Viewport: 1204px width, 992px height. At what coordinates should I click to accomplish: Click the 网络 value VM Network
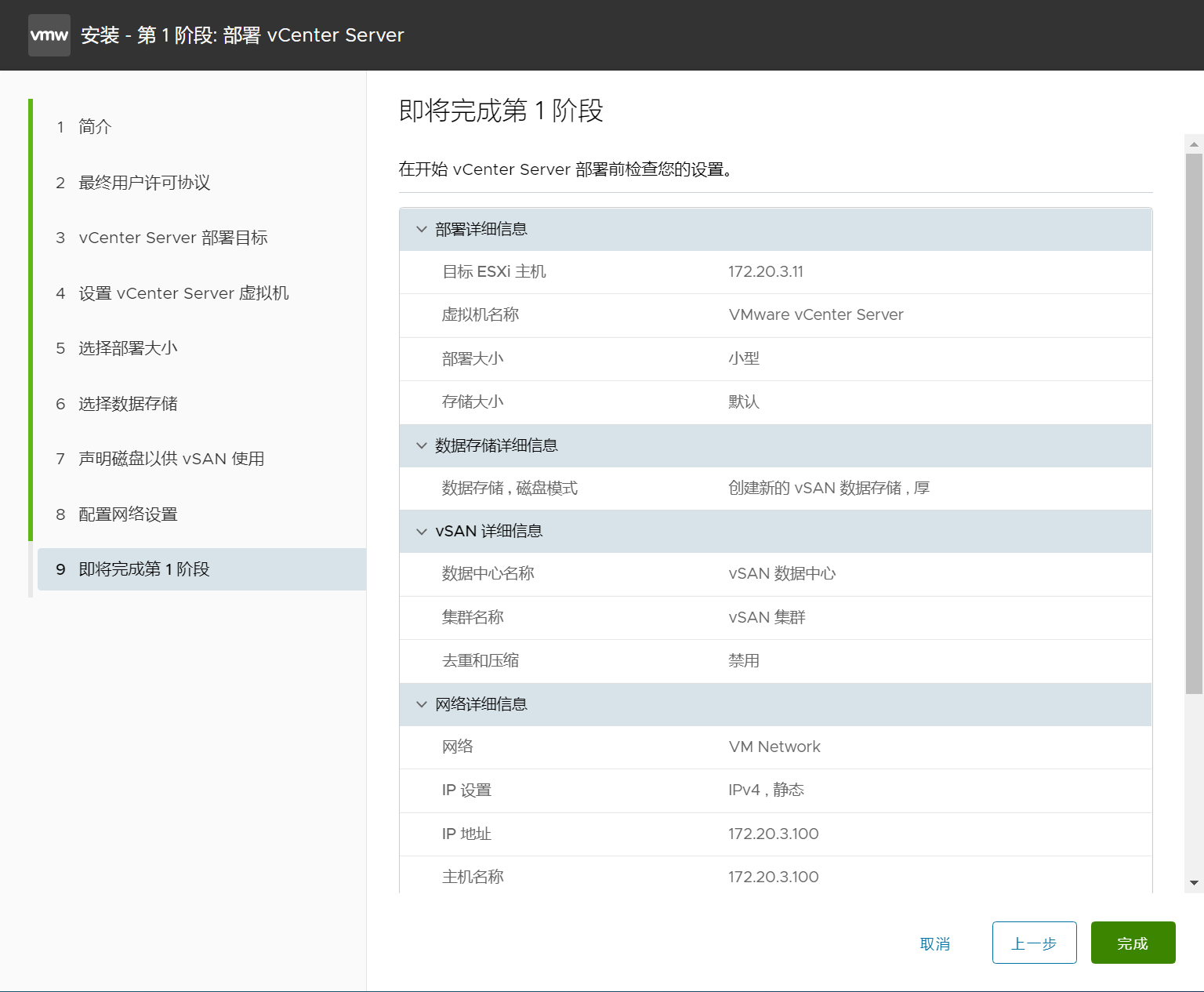(774, 747)
